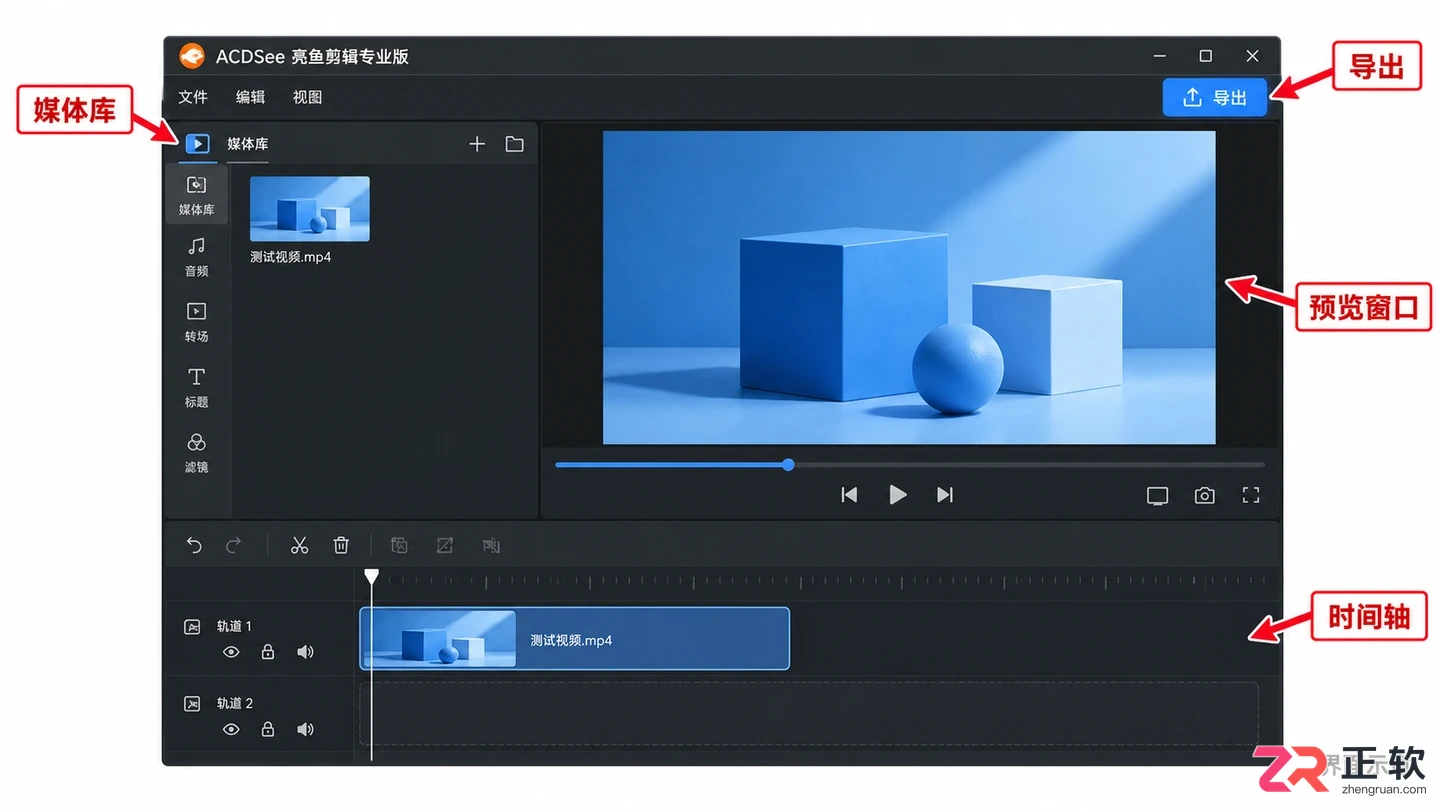
Task: Toggle visibility eye of 轨道 1
Action: [231, 652]
